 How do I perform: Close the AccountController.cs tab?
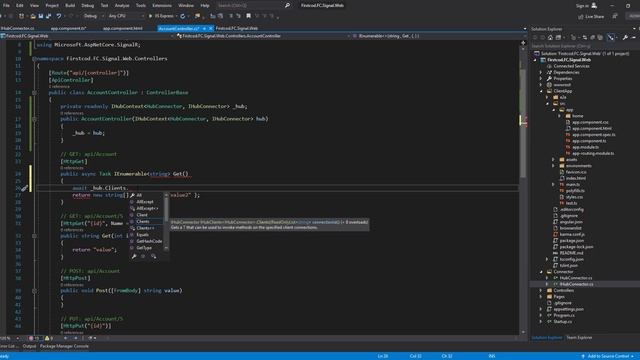click(211, 28)
